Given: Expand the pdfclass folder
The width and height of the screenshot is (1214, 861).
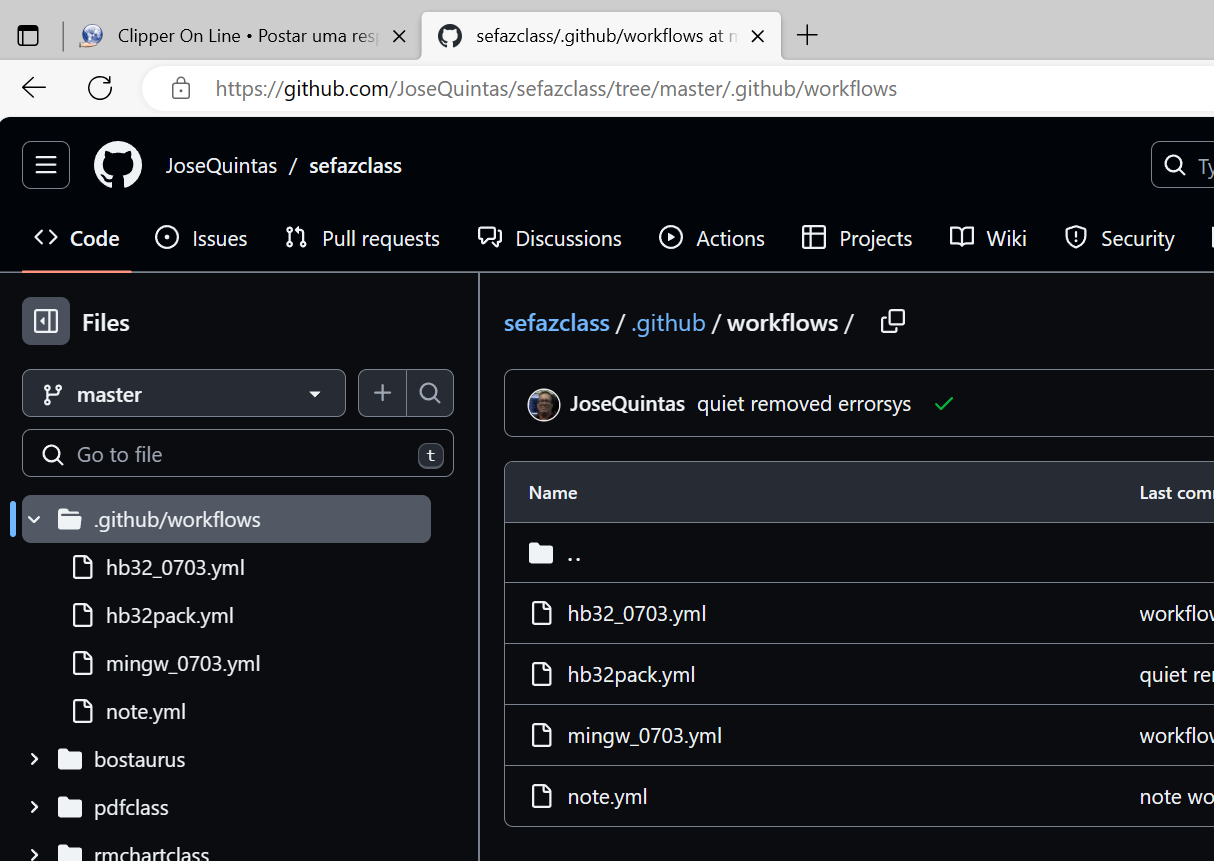Looking at the screenshot, I should click(35, 807).
